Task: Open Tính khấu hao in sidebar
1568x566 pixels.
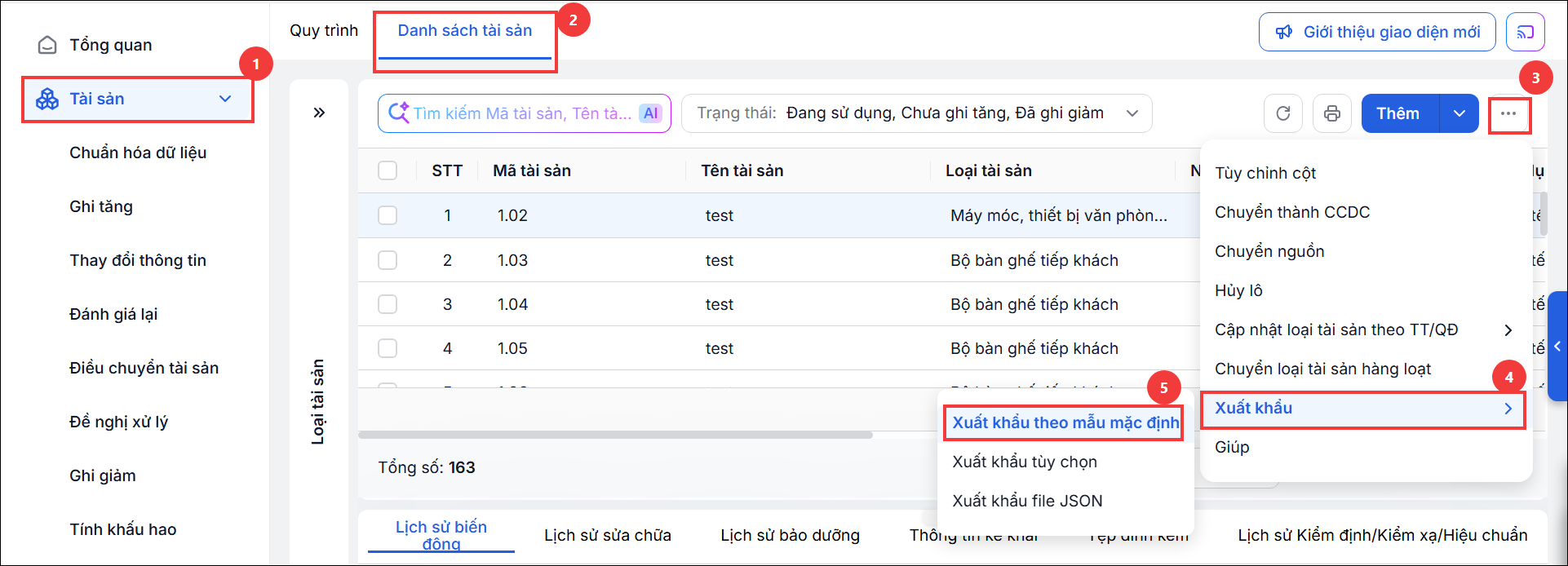Action: click(123, 529)
